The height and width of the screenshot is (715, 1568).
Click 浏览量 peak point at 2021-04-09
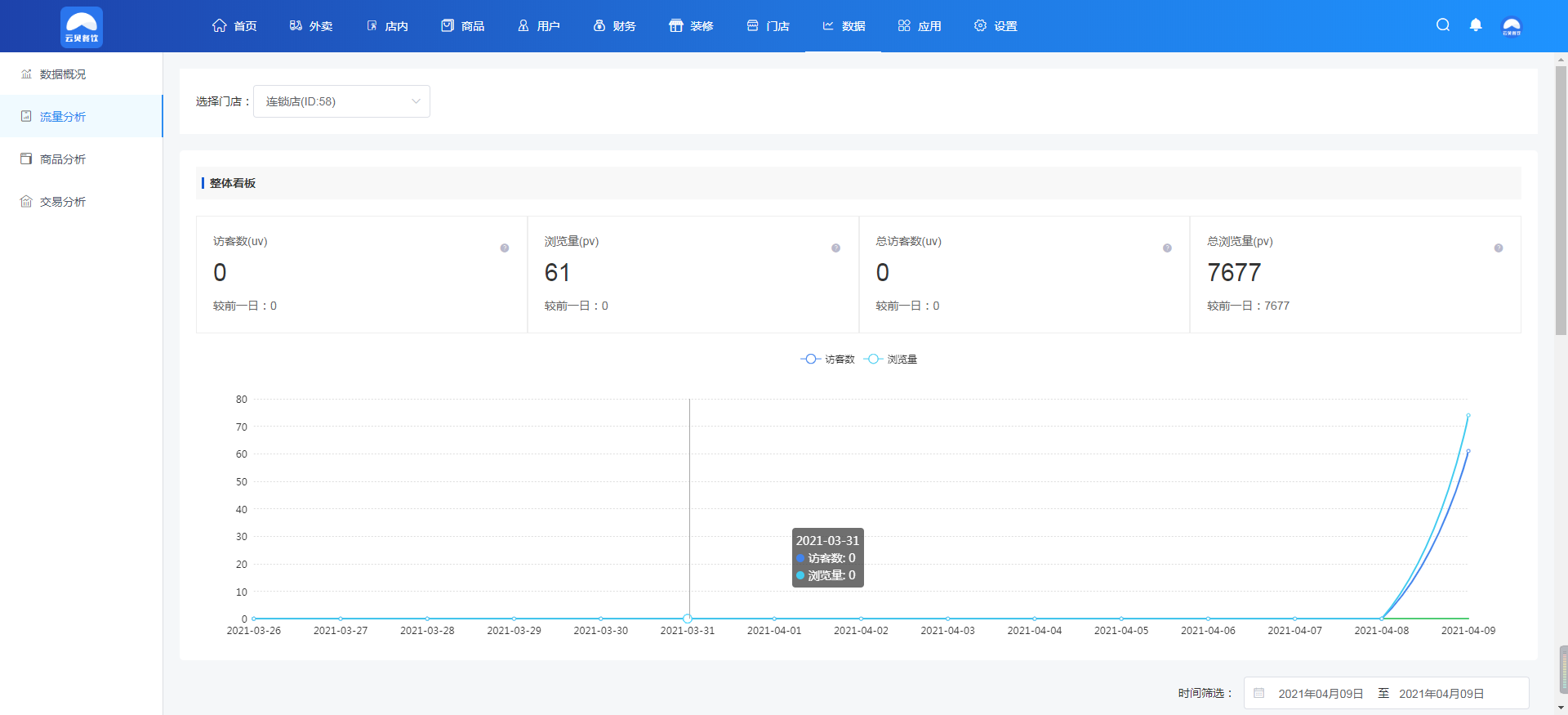click(x=1468, y=416)
